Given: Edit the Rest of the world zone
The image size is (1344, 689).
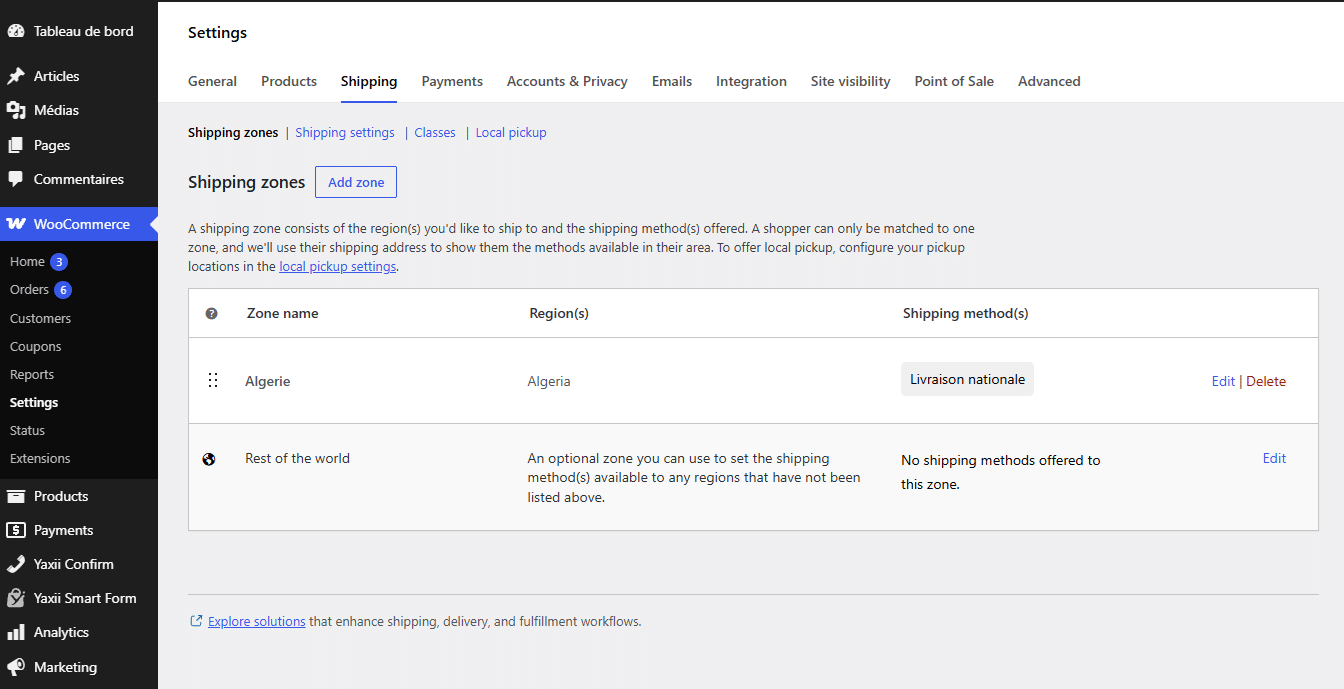Looking at the screenshot, I should [x=1274, y=458].
